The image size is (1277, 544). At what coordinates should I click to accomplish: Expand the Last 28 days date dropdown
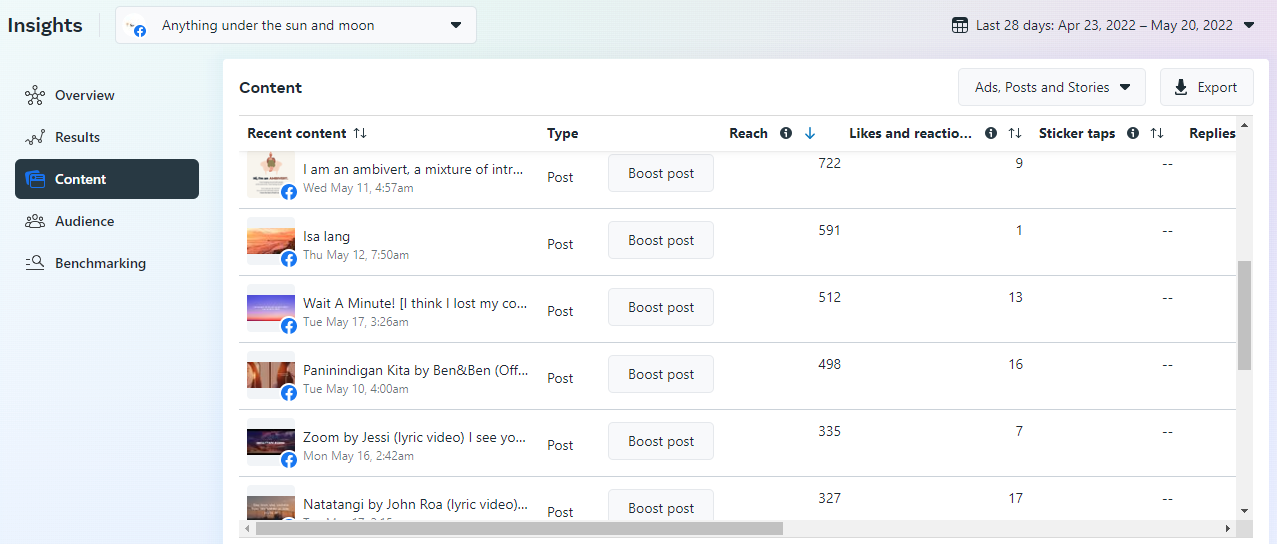1248,25
